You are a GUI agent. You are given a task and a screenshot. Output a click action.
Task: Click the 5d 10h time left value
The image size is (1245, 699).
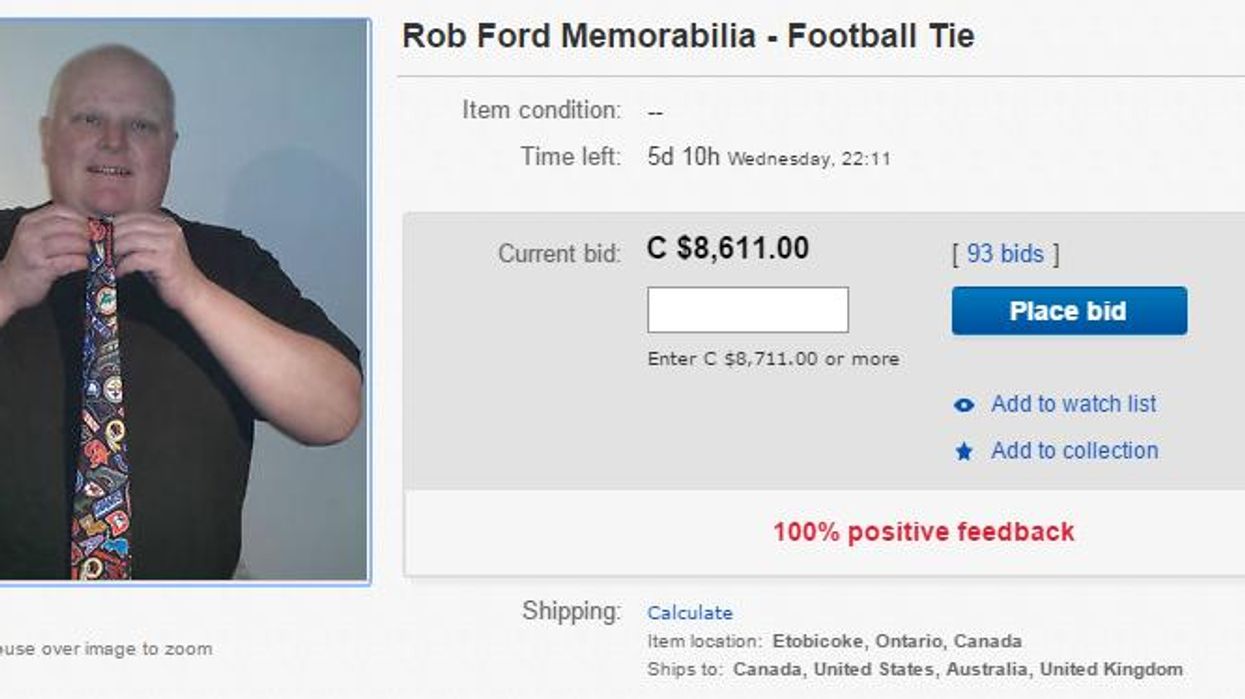point(683,157)
